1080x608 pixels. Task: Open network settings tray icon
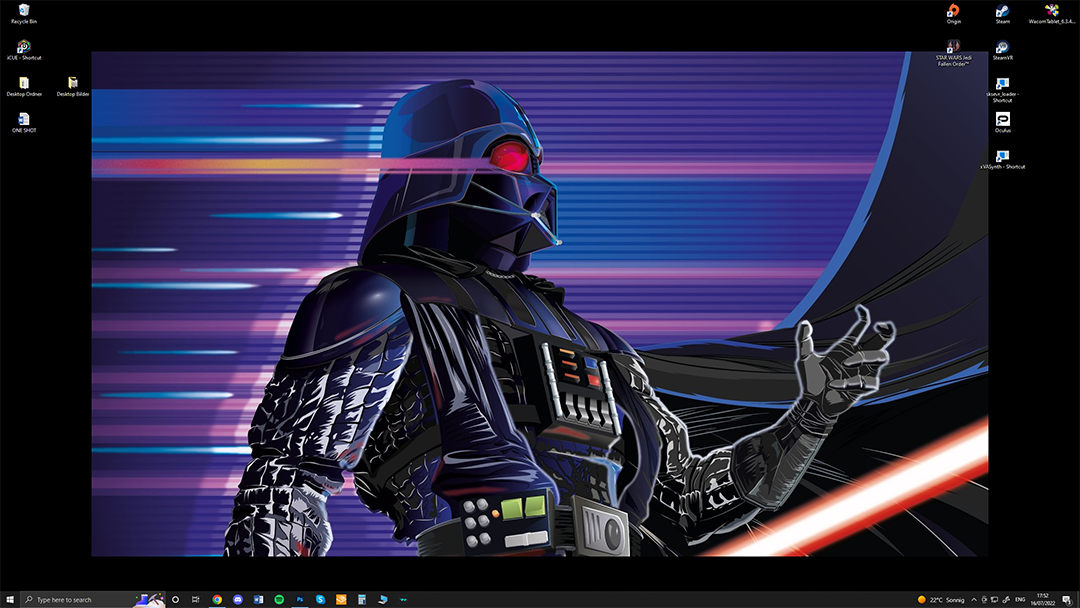[995, 600]
